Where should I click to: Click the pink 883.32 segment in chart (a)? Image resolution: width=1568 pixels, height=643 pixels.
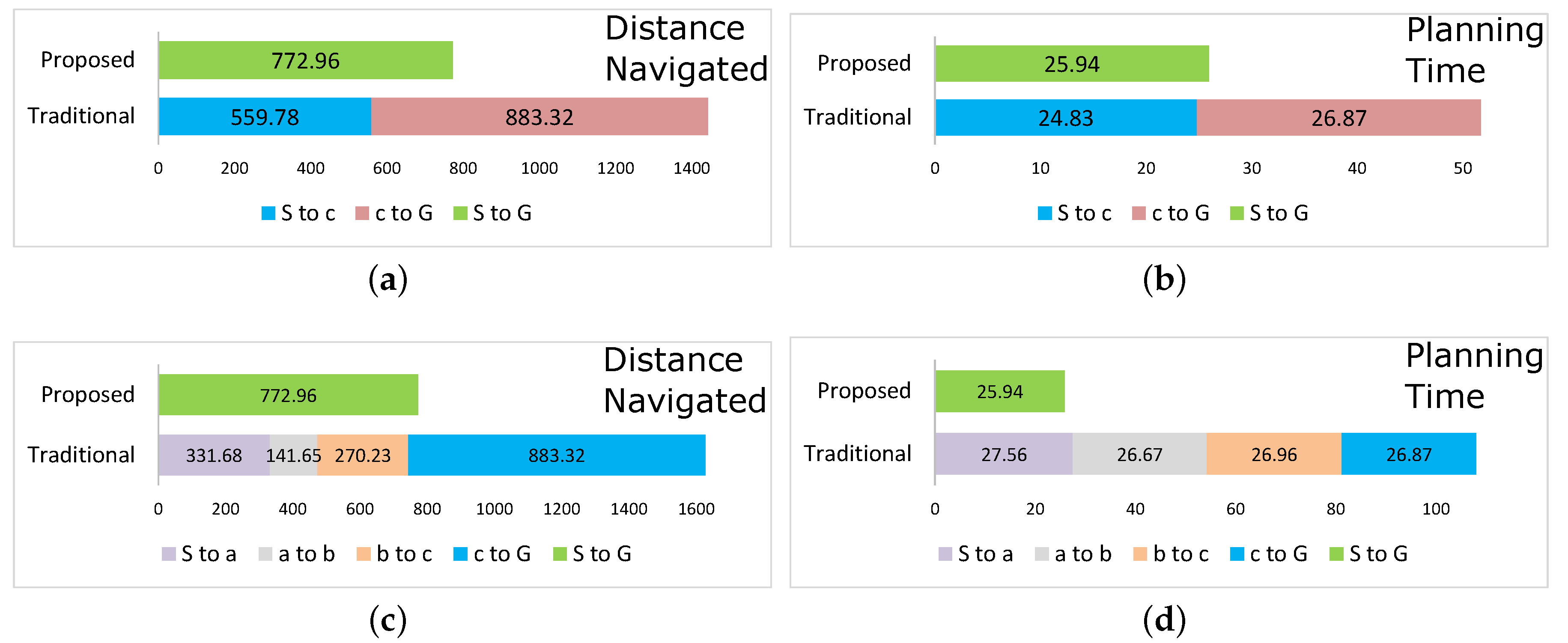pos(540,117)
